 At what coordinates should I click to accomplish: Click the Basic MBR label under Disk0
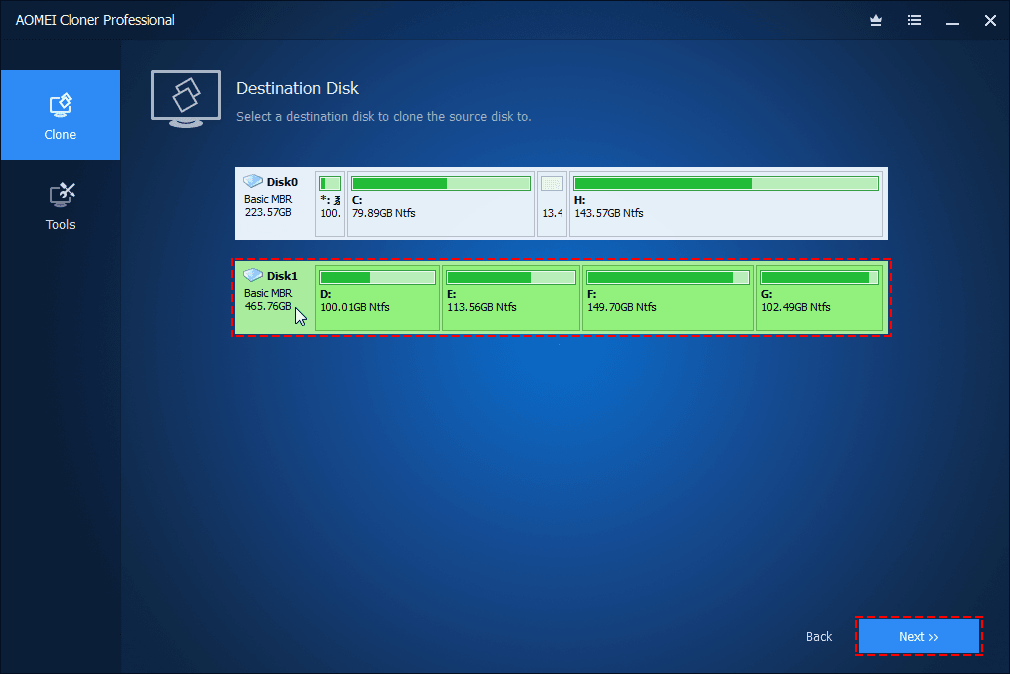(268, 199)
